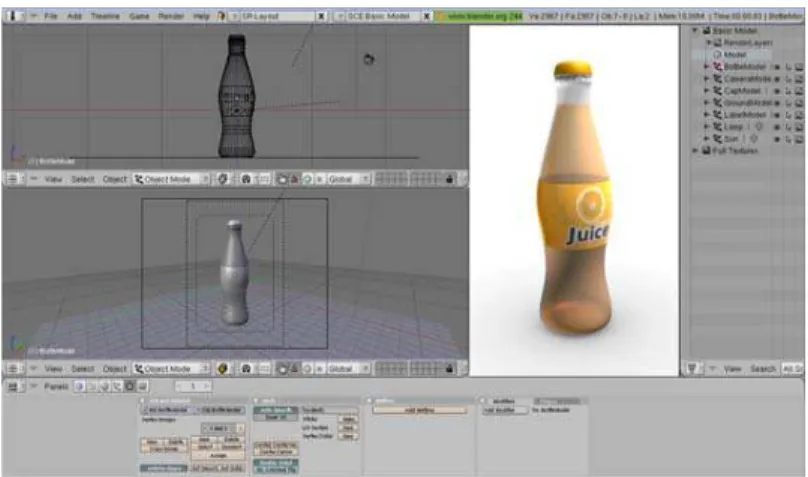Click pivot point icon in lower 3D view header
The image size is (808, 477).
pos(246,369)
